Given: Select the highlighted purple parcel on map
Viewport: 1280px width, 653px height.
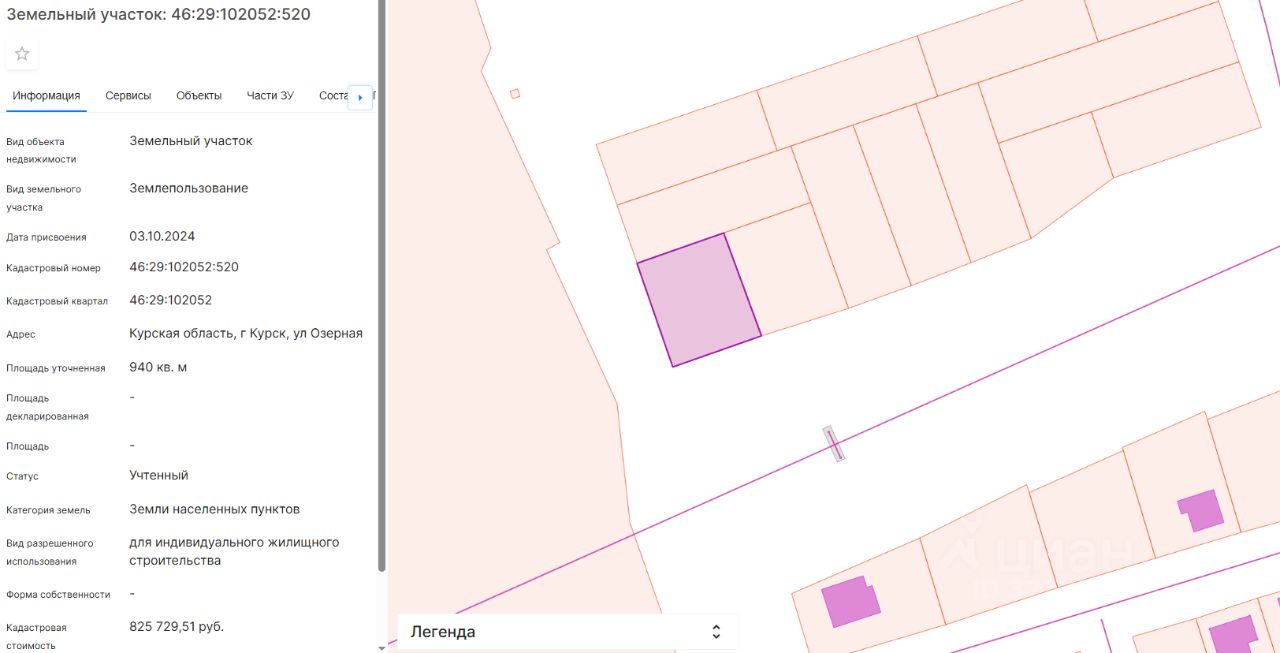Looking at the screenshot, I should [x=699, y=300].
